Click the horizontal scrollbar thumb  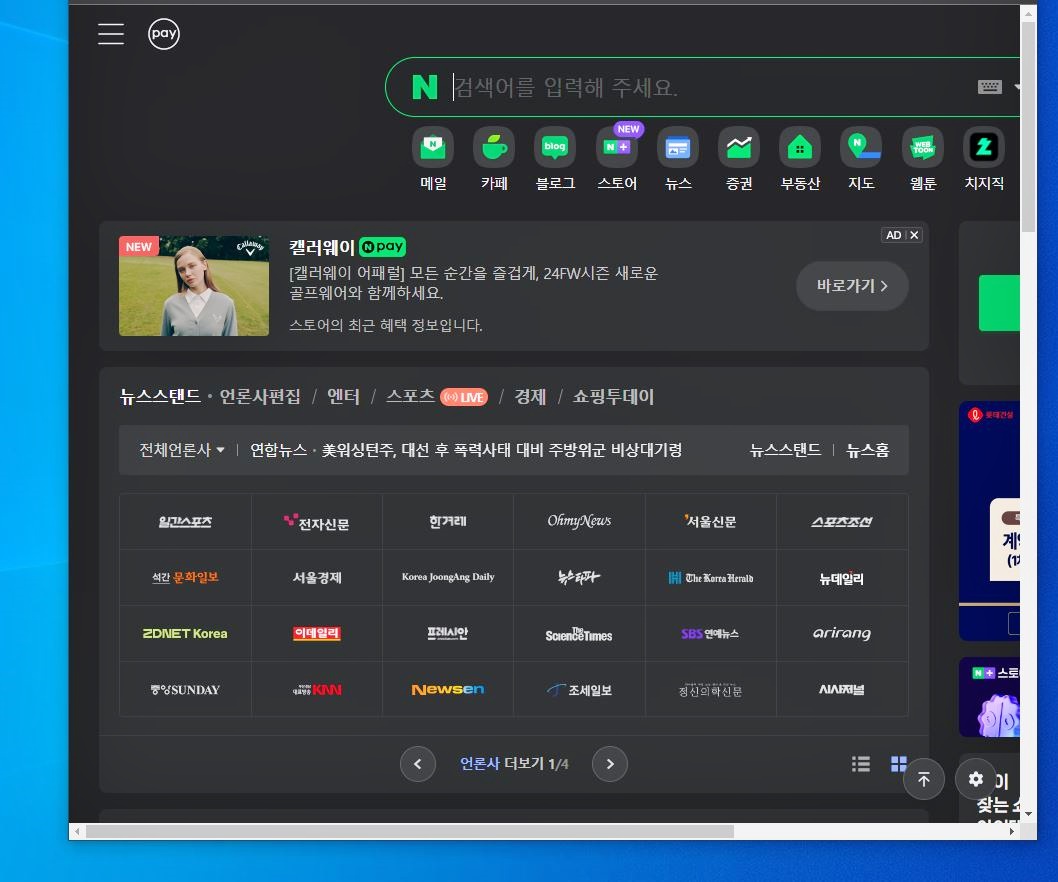pos(410,831)
